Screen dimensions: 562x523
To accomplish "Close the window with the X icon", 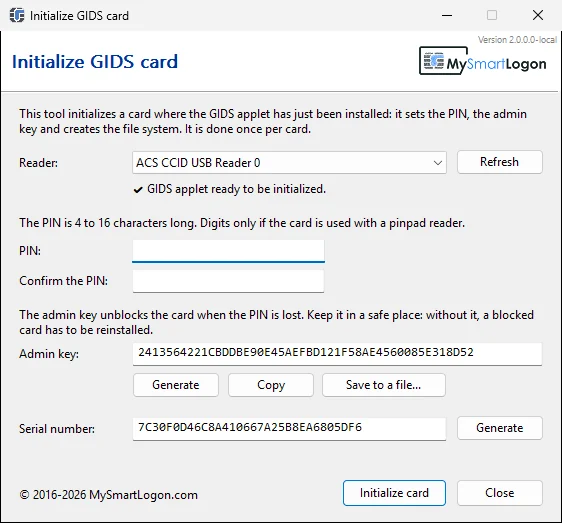I will point(538,15).
